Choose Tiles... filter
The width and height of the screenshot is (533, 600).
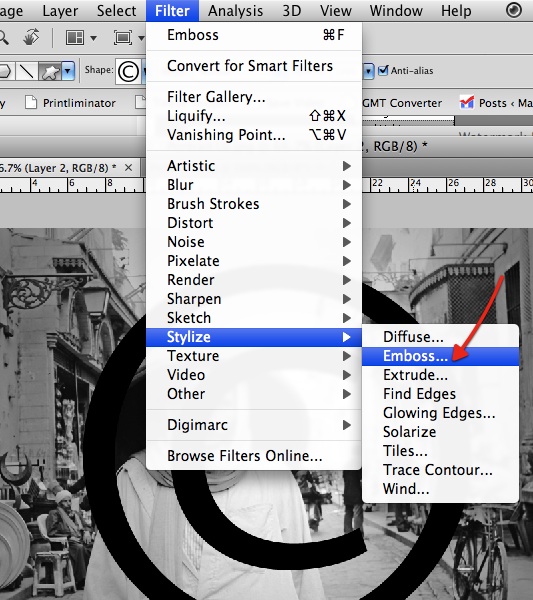(x=440, y=451)
